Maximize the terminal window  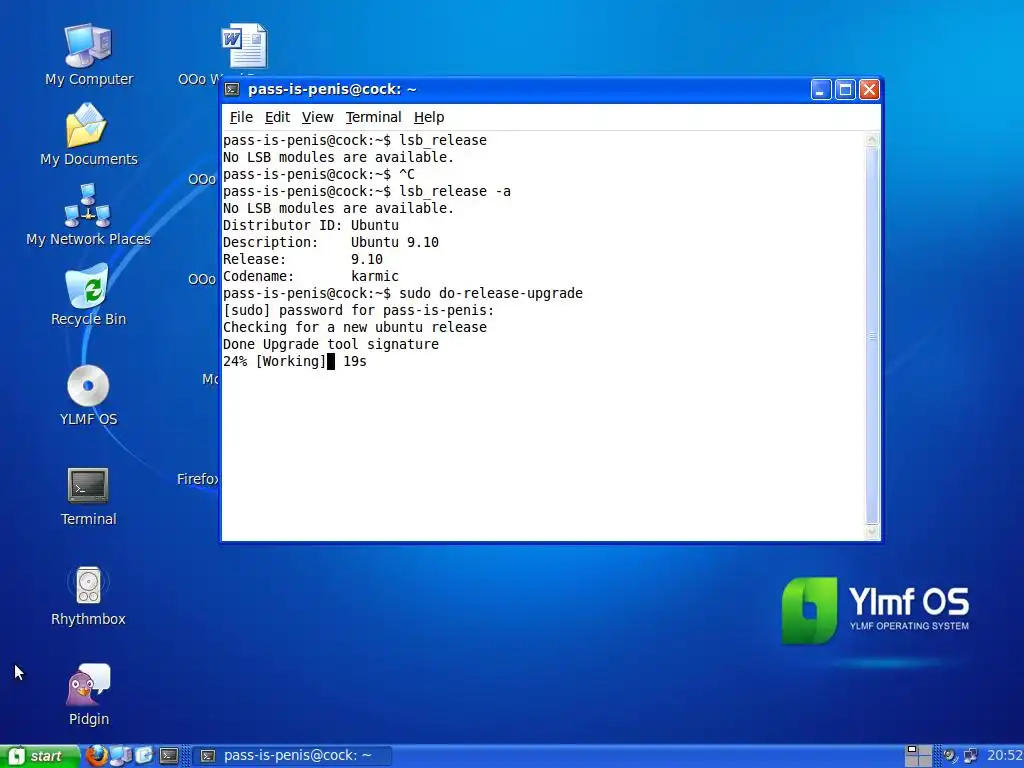(845, 89)
